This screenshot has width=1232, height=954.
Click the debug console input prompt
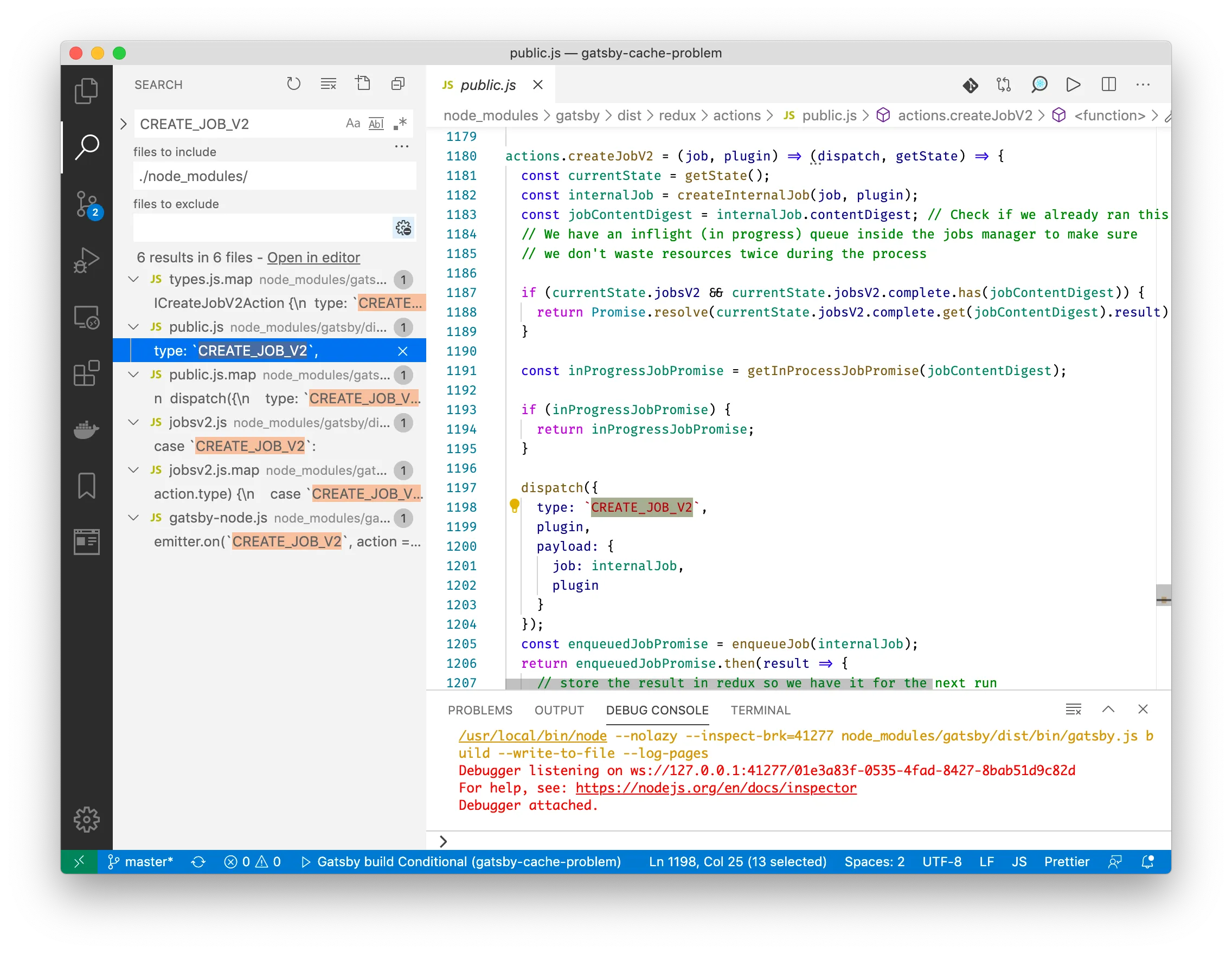click(799, 841)
